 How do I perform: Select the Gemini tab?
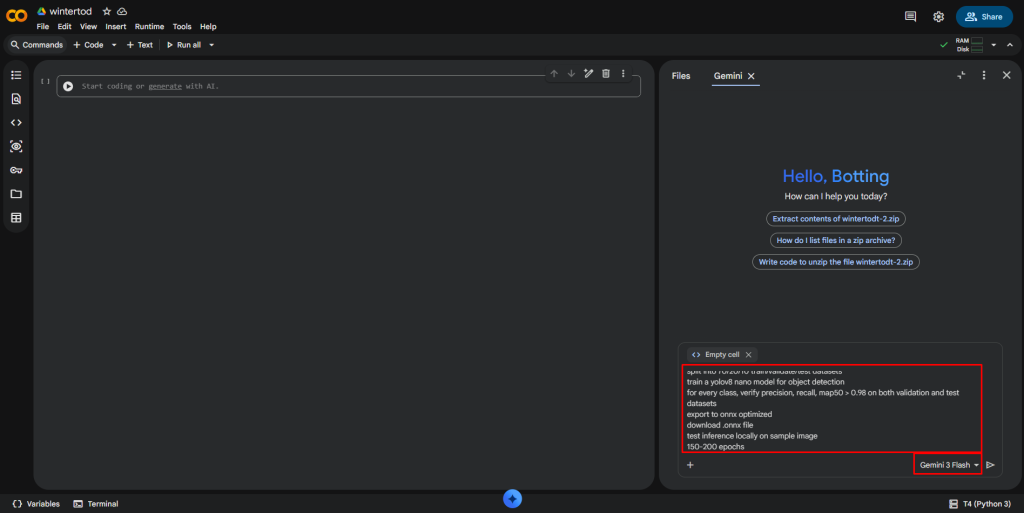pos(728,76)
